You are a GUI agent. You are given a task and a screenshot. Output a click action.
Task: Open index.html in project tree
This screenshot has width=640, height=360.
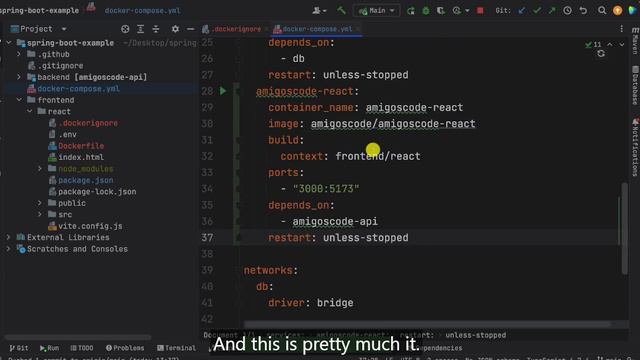coord(76,157)
